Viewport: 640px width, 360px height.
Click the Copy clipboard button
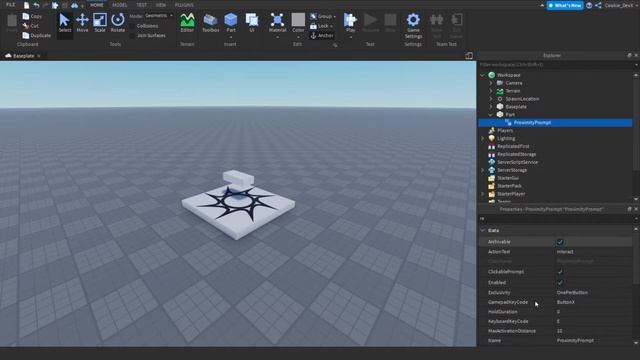[x=32, y=16]
